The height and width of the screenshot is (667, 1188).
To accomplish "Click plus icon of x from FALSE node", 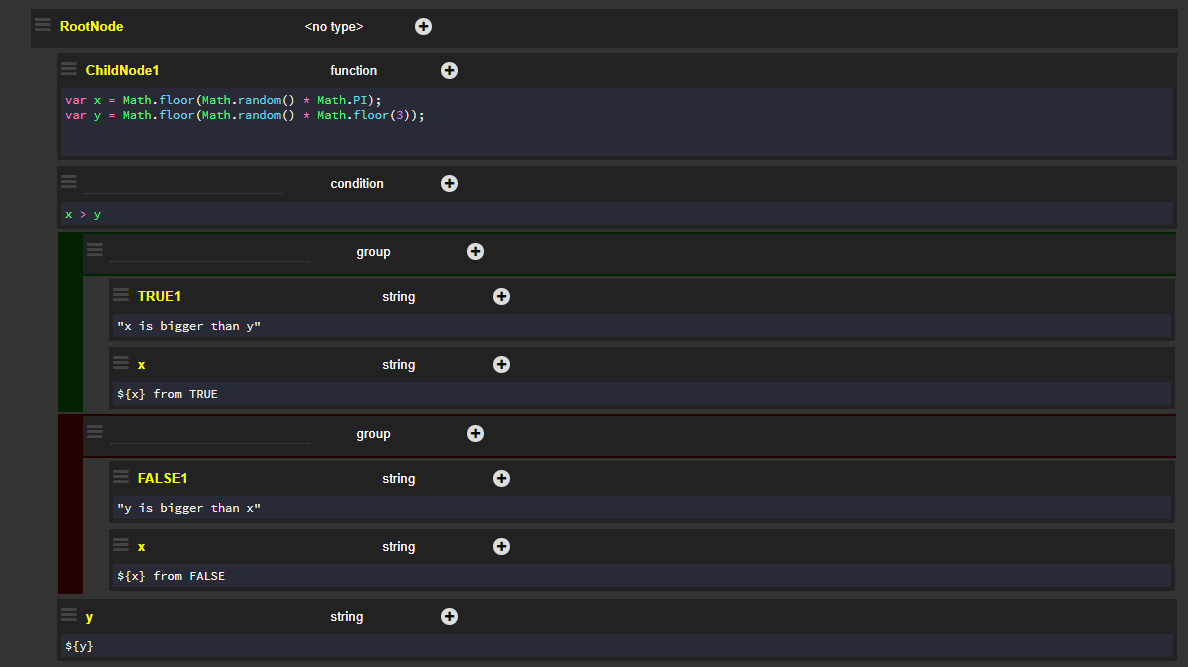I will (x=501, y=546).
